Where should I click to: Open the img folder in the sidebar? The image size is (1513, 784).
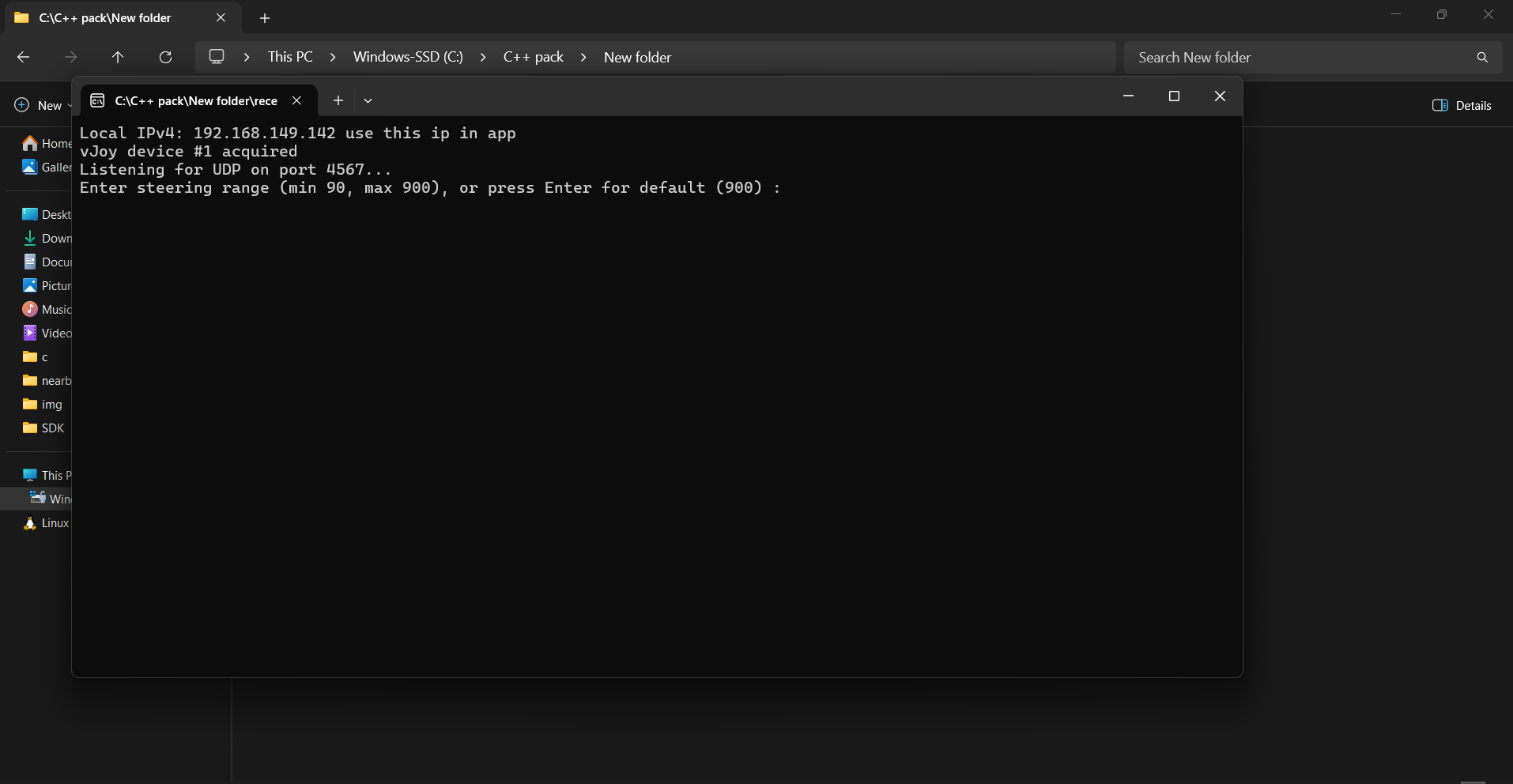pos(50,404)
